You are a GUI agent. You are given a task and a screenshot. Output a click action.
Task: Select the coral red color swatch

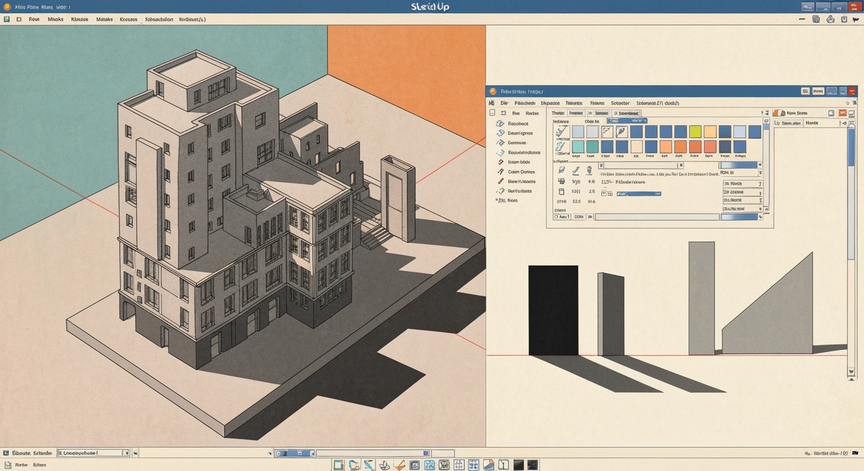point(710,147)
